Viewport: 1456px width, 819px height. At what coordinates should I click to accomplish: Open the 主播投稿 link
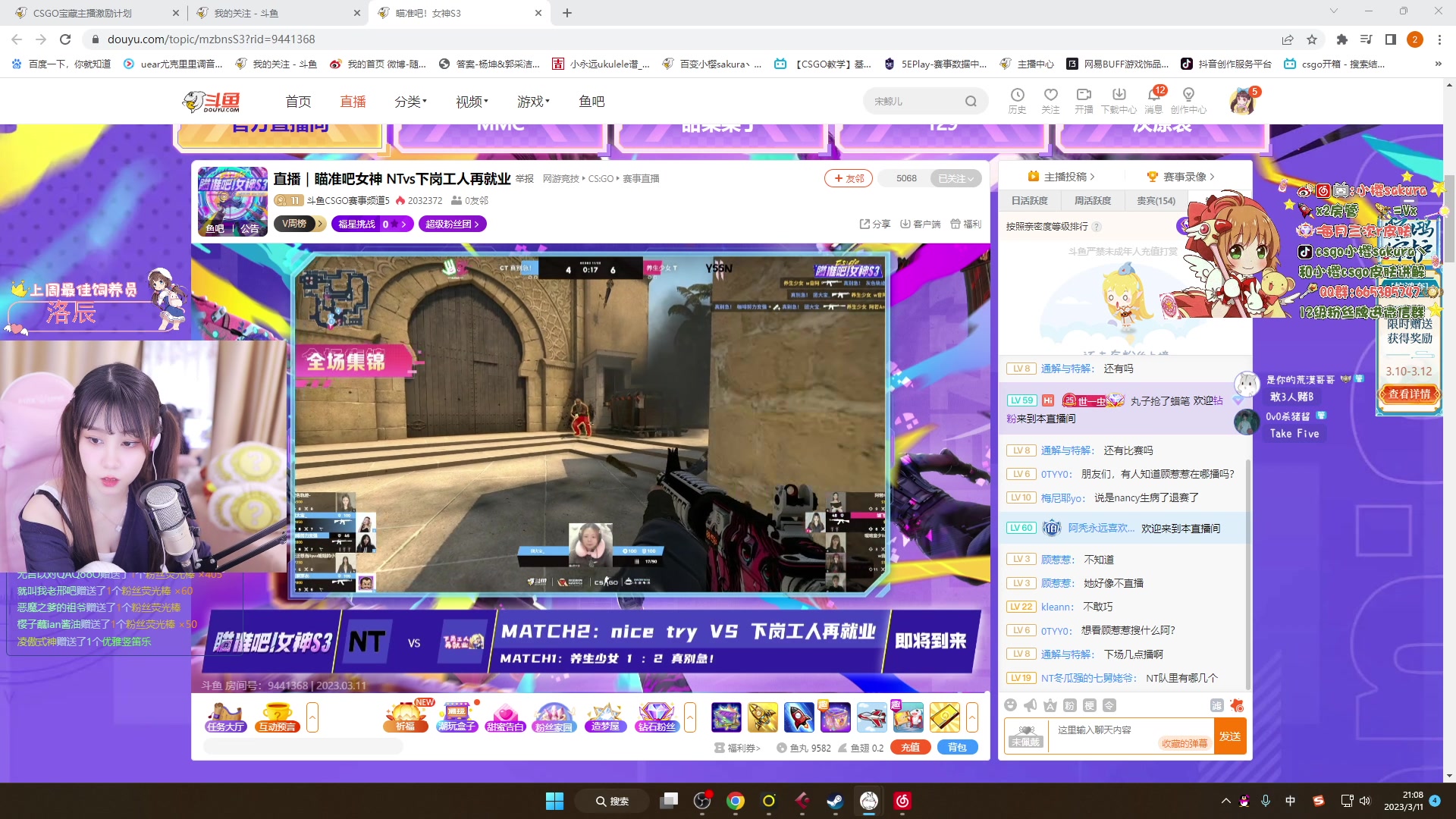(1061, 177)
